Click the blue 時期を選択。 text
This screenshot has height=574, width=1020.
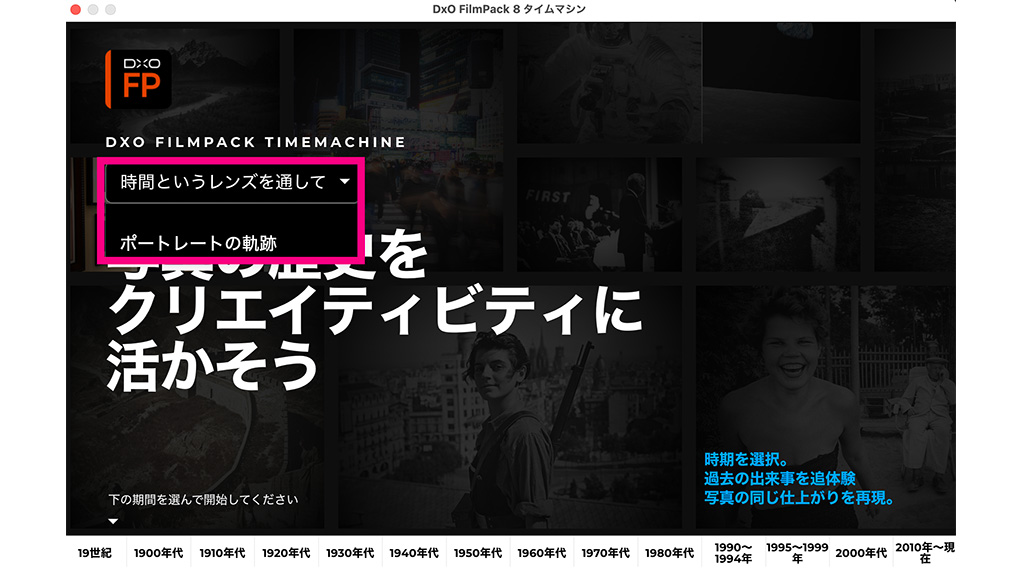pos(746,460)
